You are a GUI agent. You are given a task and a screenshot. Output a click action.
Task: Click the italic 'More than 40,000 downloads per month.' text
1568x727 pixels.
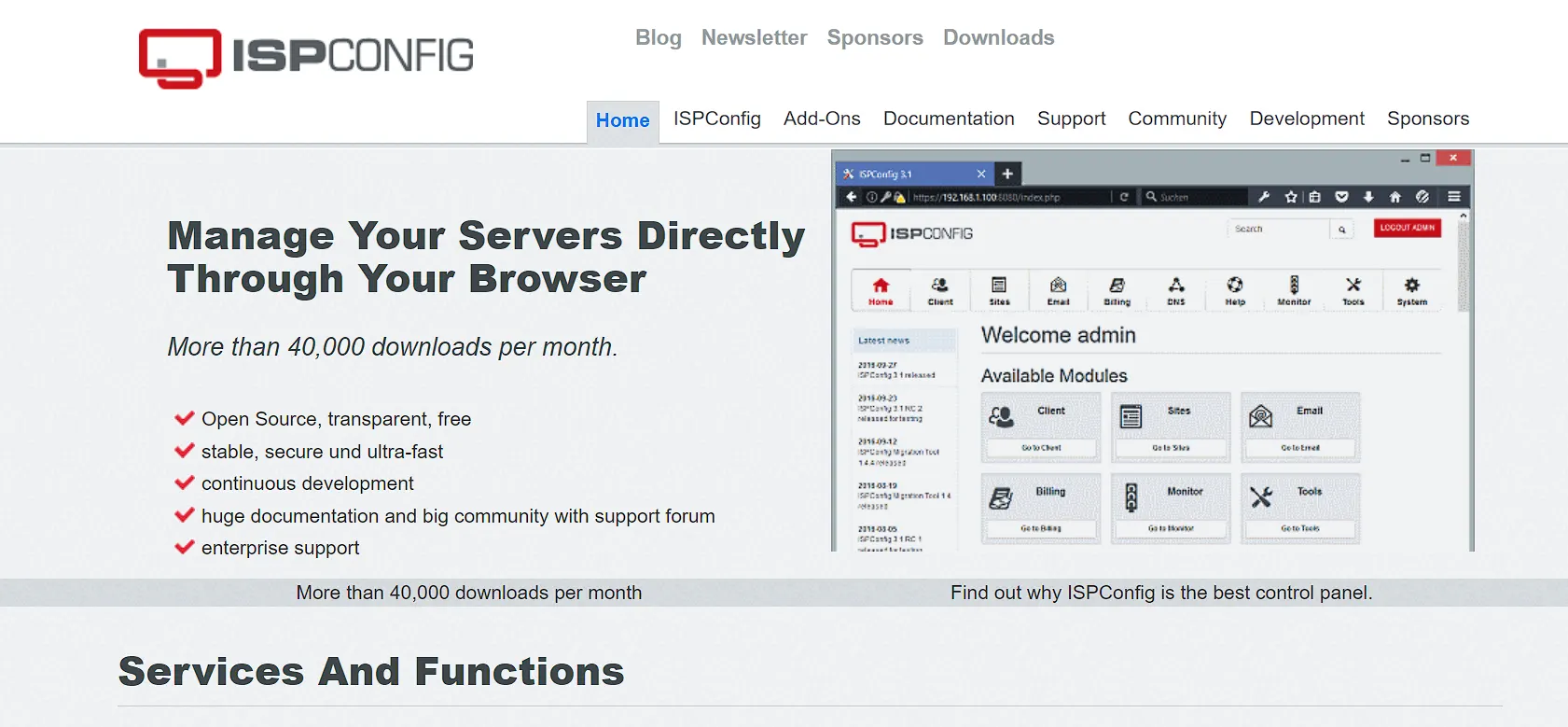pyautogui.click(x=393, y=347)
